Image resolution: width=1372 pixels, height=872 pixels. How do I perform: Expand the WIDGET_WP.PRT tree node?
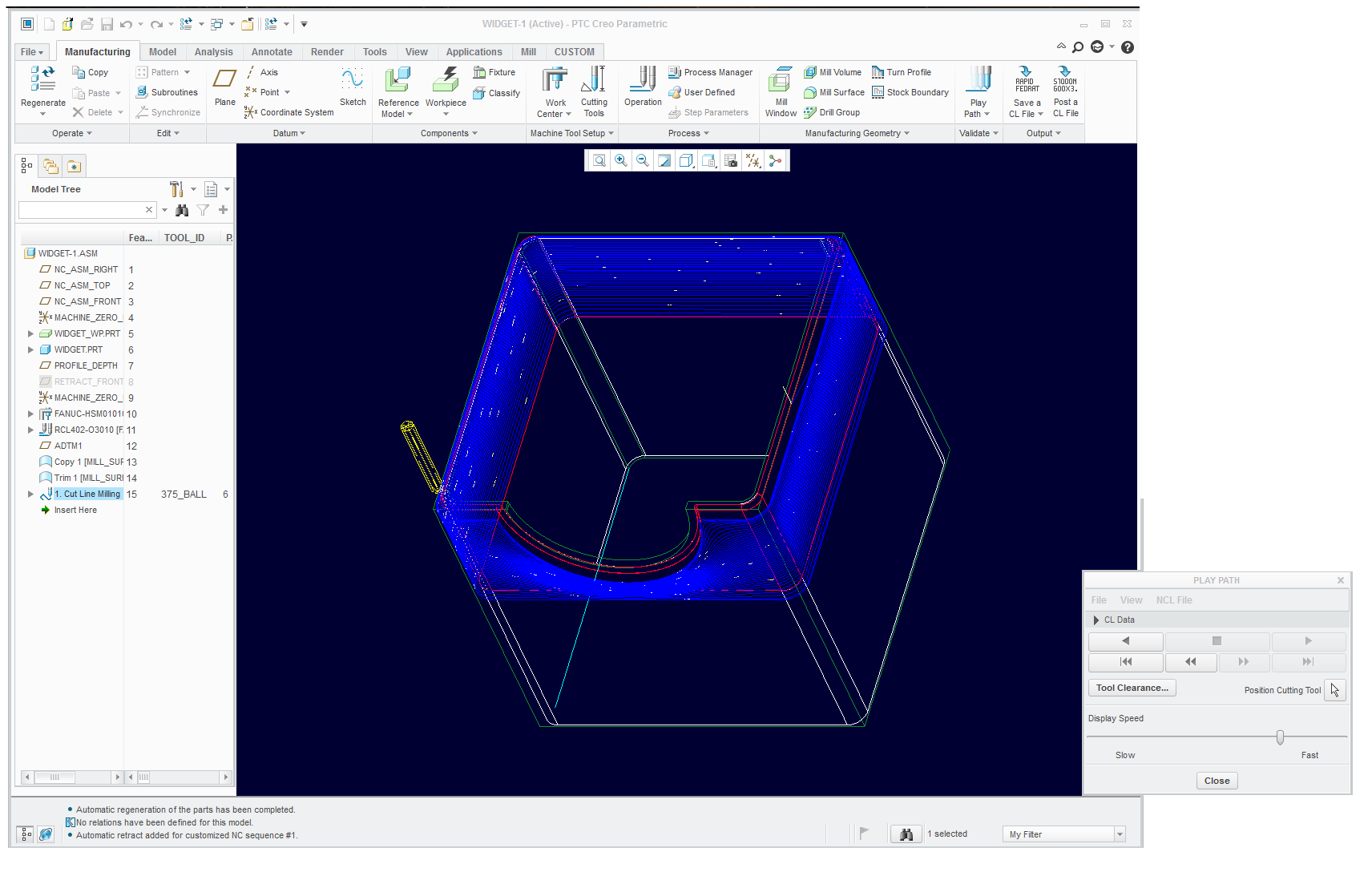pyautogui.click(x=30, y=333)
